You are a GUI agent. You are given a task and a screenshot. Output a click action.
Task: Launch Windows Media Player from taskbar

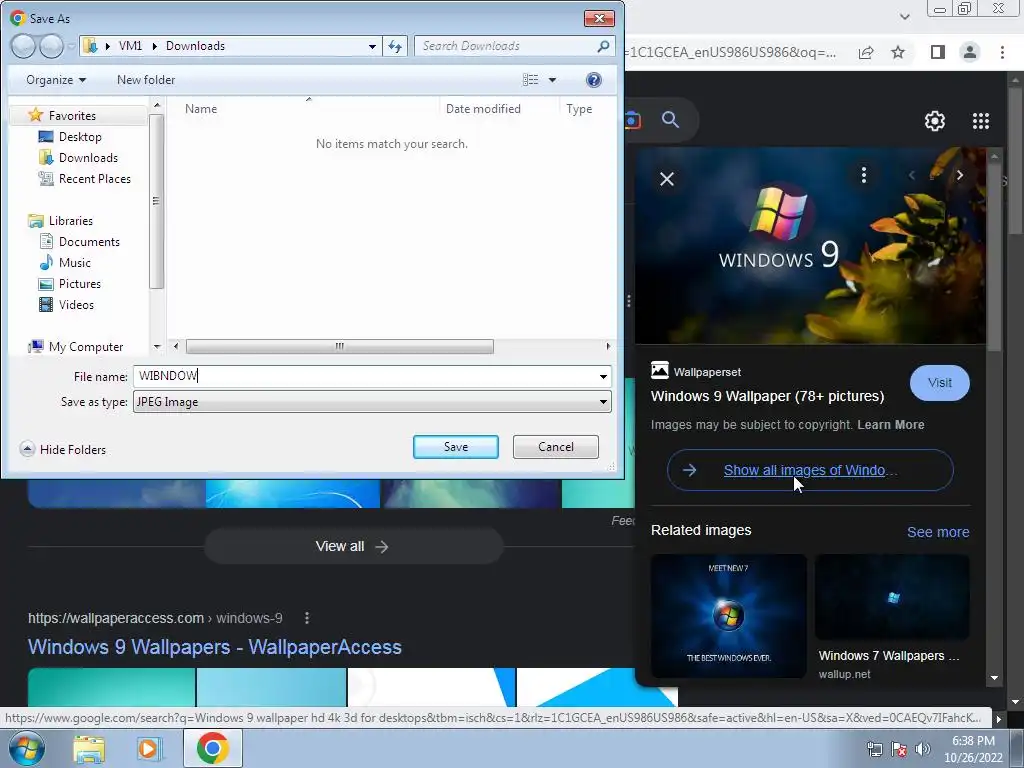click(x=150, y=748)
